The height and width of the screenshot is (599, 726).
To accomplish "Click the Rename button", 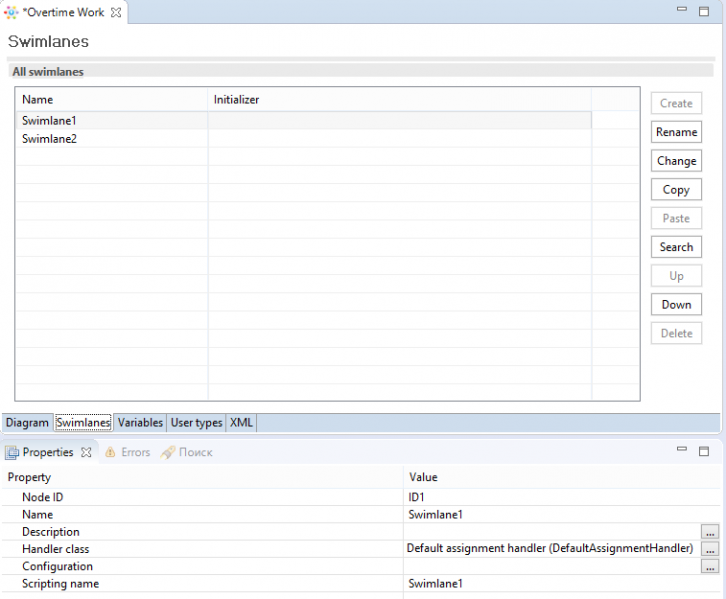I will 676,132.
